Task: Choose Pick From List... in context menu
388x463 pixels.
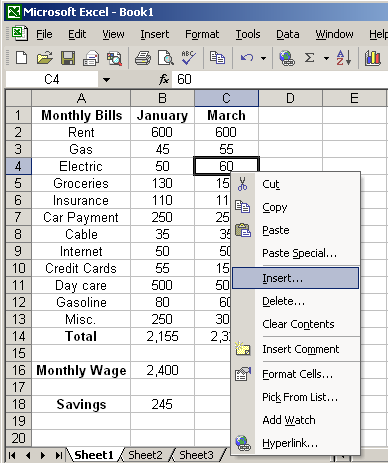Action: tap(295, 397)
